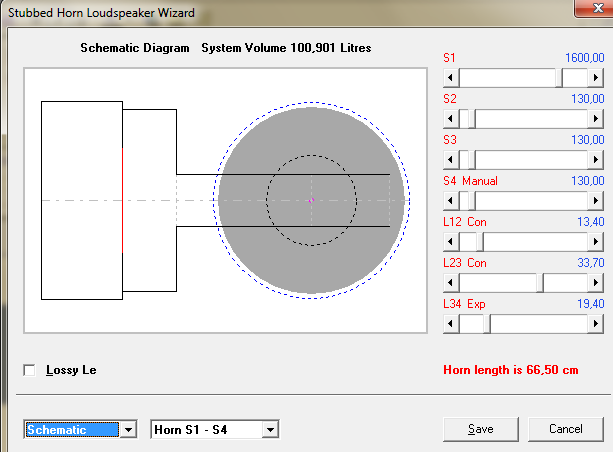Image resolution: width=613 pixels, height=452 pixels.
Task: Click the L23 Con label
Action: pos(465,263)
